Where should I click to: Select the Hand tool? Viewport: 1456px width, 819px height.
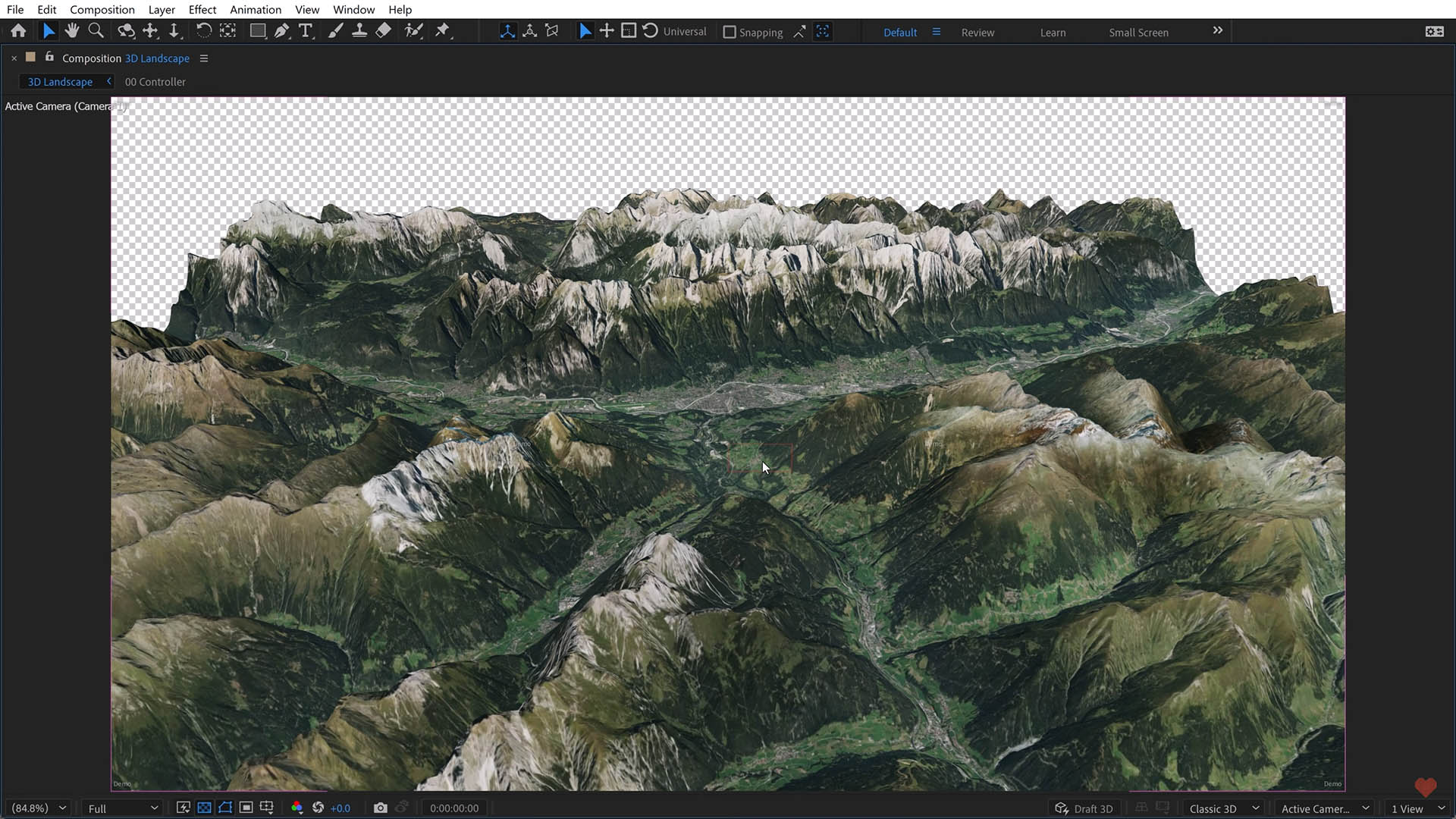tap(72, 30)
